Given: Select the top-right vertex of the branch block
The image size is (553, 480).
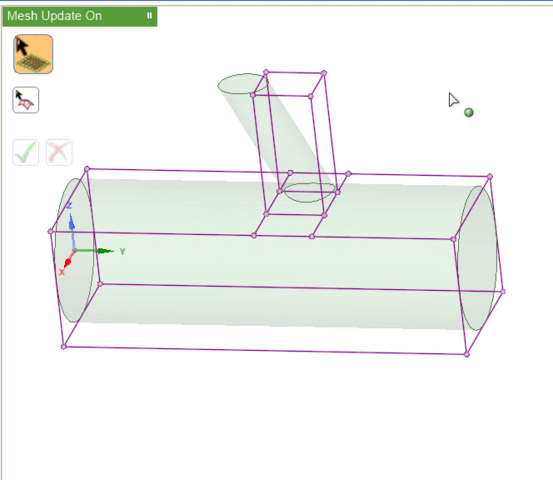Looking at the screenshot, I should pos(324,73).
